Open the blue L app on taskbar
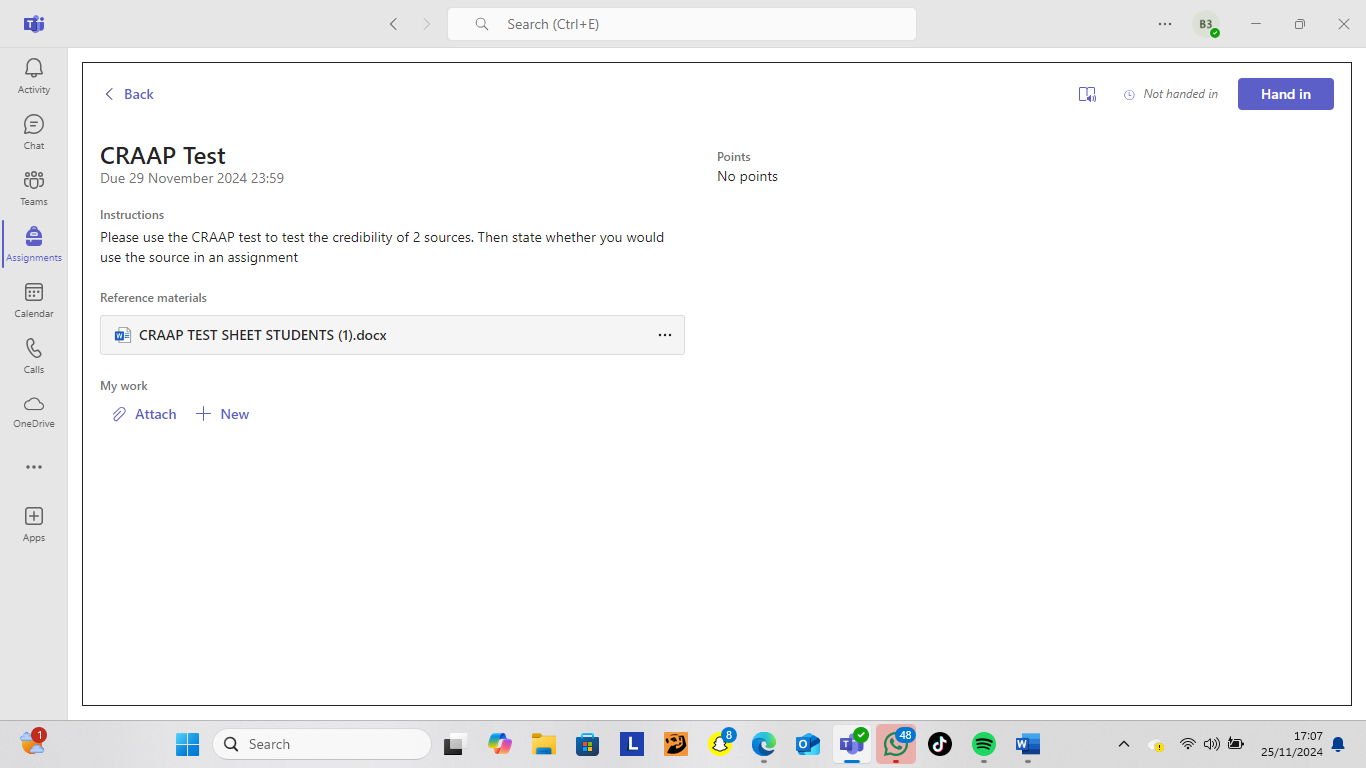The width and height of the screenshot is (1366, 768). pos(631,744)
